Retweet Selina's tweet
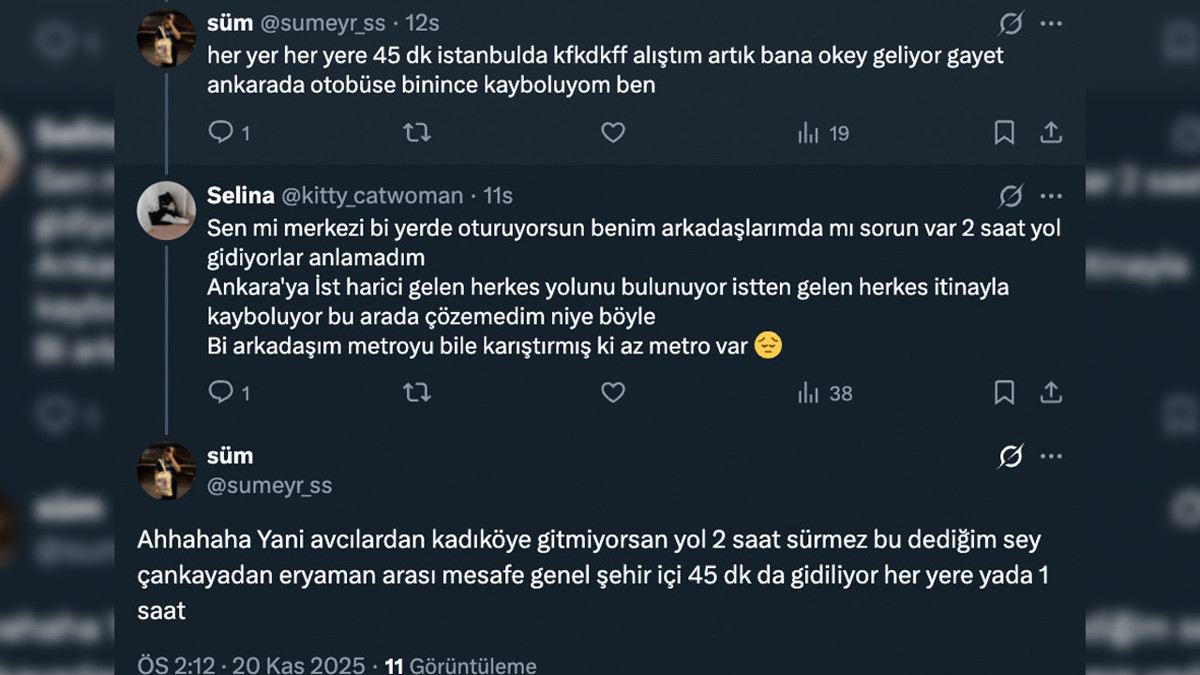The image size is (1200, 675). pos(416,393)
